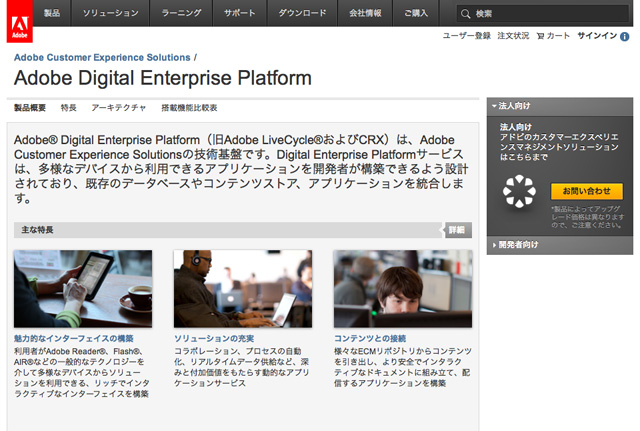Collapse the 法人向け sidebar section
Viewport: 640px width, 431px height.
point(560,106)
